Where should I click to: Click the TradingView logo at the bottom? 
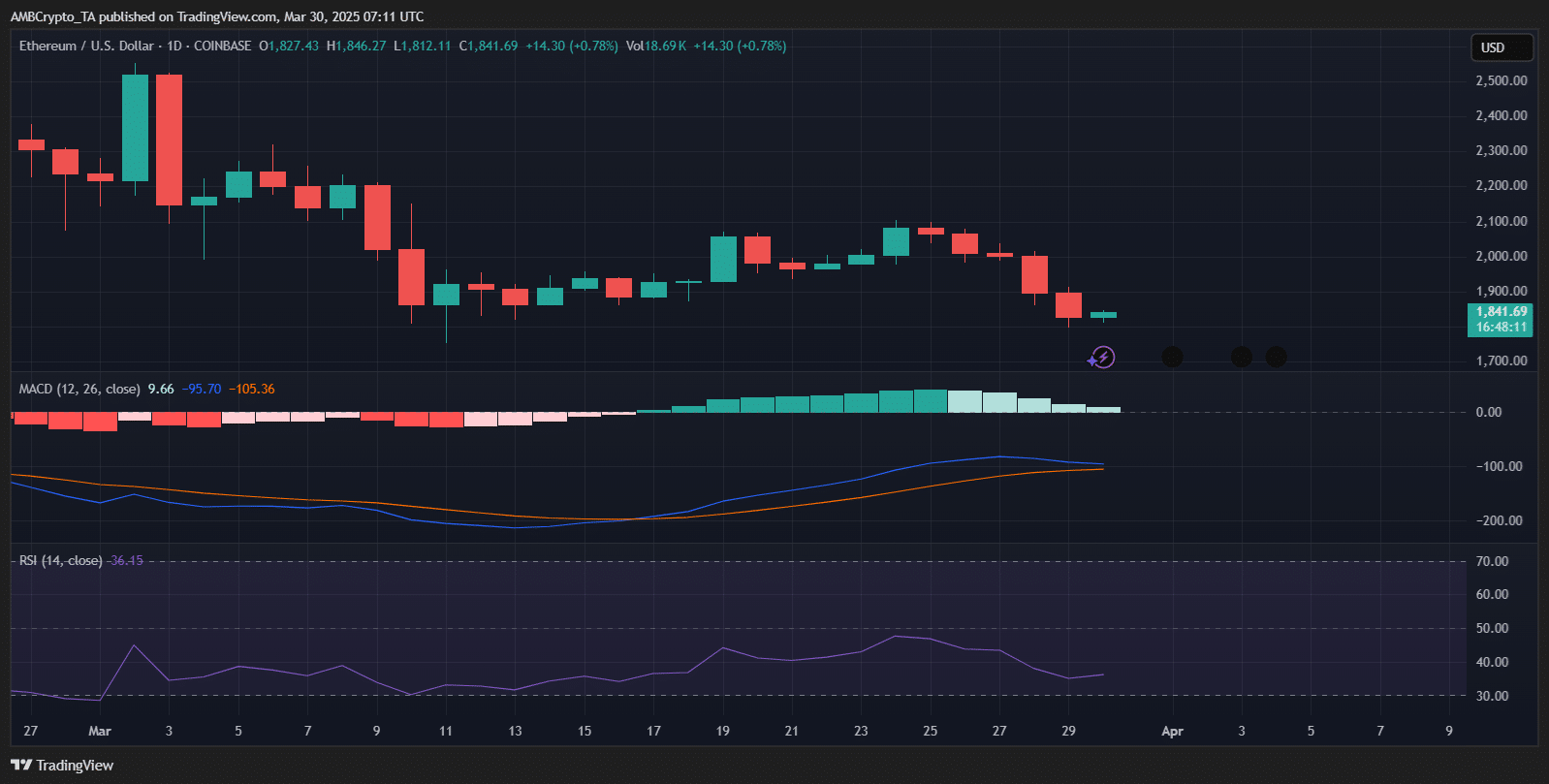tap(62, 766)
